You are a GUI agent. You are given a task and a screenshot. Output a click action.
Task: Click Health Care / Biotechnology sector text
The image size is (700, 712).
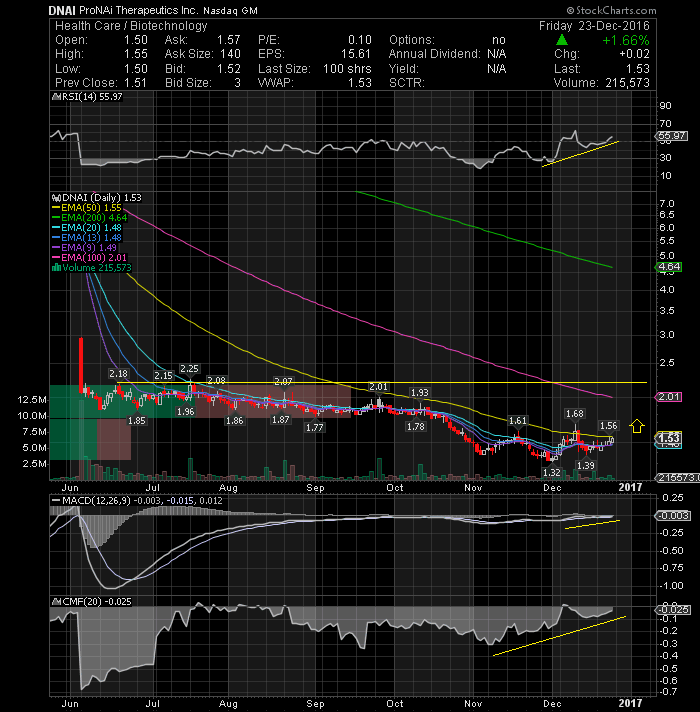pos(131,26)
